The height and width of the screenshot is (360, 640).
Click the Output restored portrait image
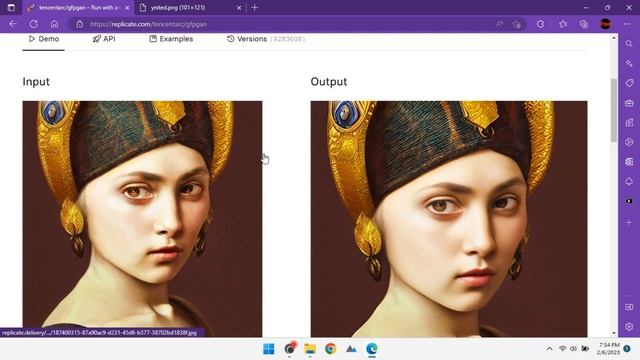pos(449,219)
